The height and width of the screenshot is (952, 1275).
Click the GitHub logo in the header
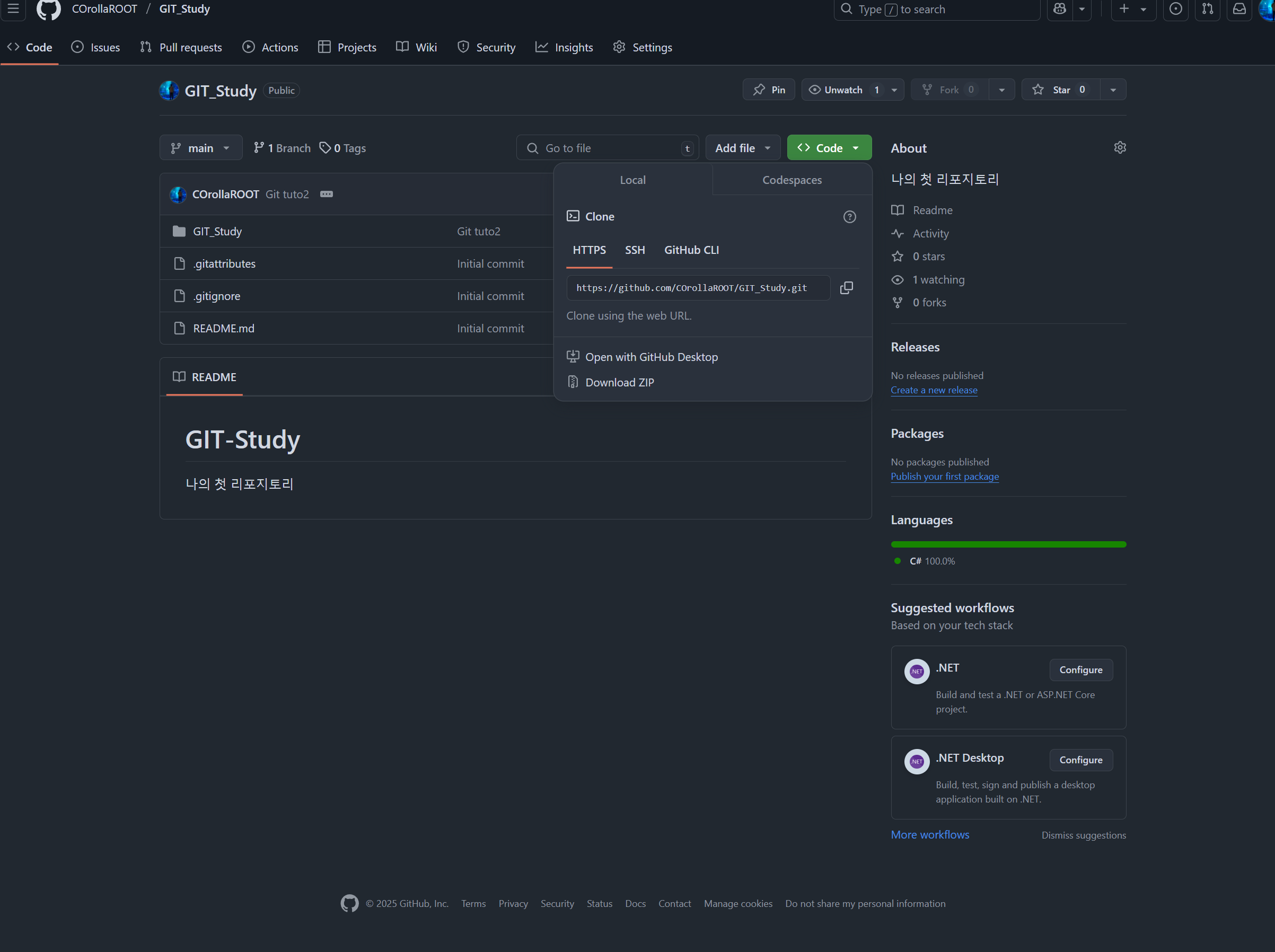coord(48,9)
